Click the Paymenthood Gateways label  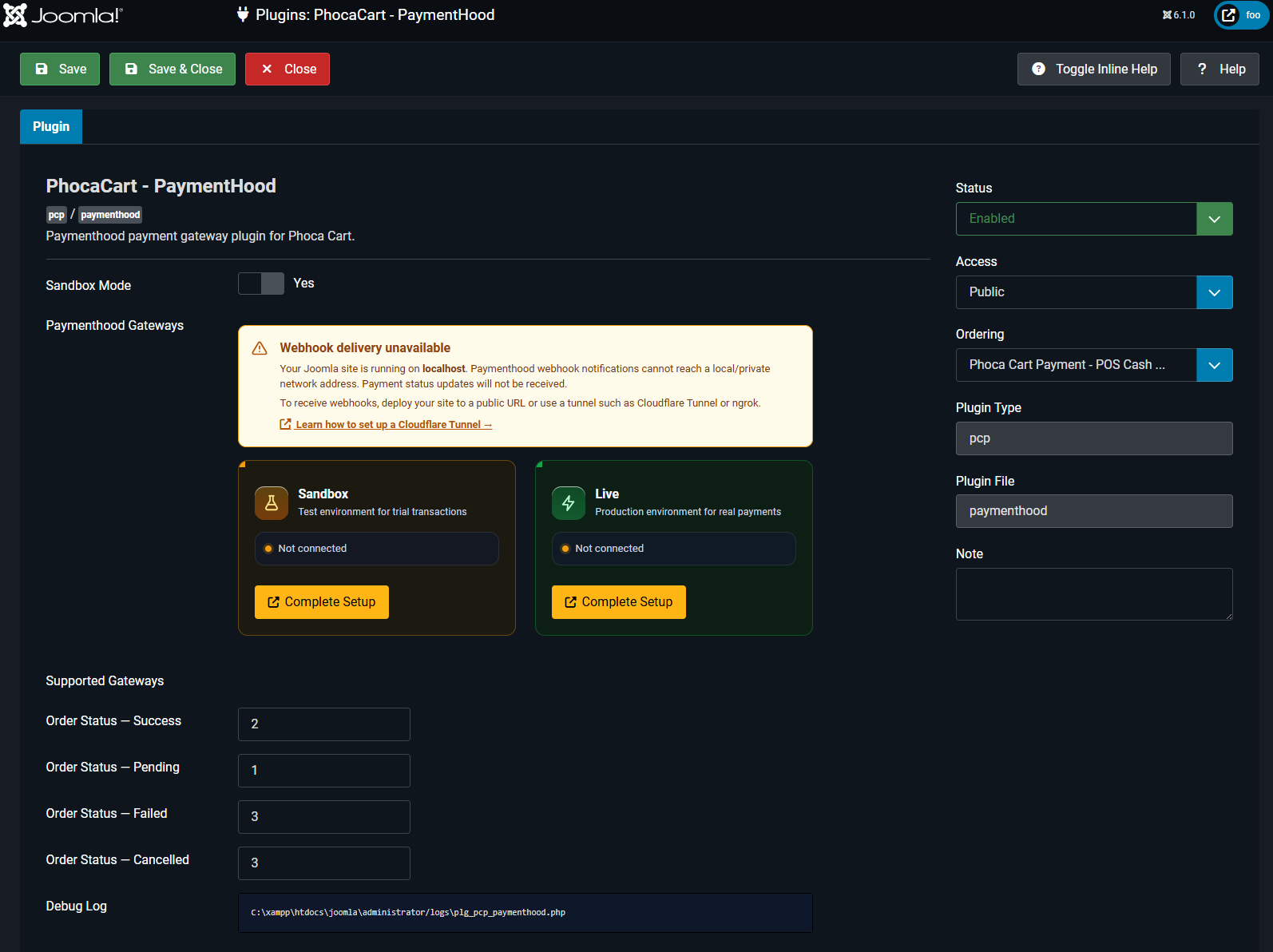[x=115, y=326]
